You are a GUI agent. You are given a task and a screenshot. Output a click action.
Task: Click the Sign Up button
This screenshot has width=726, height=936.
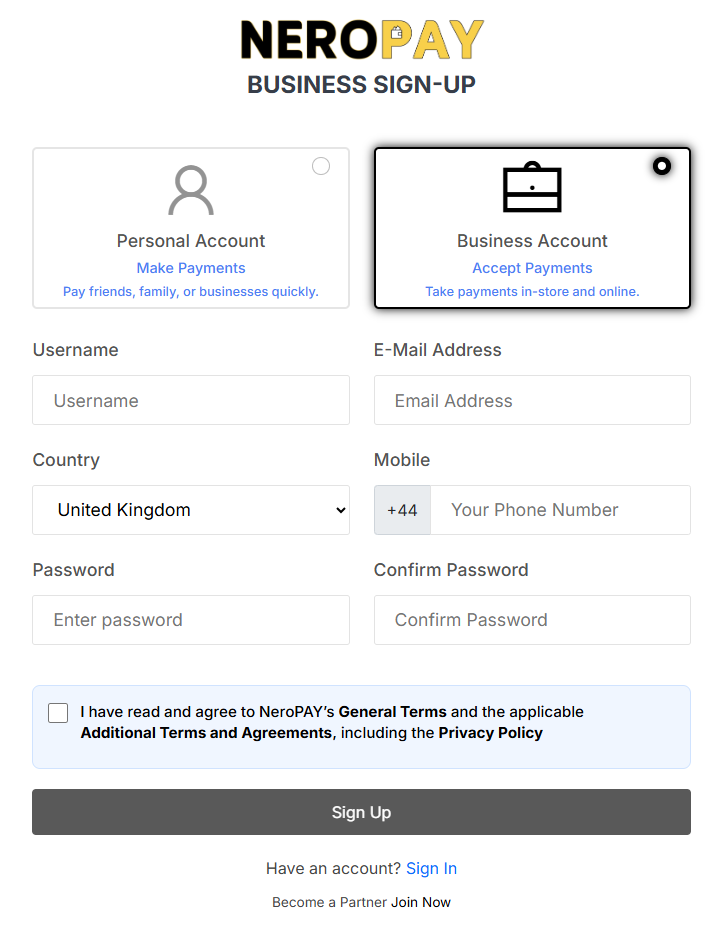tap(361, 811)
